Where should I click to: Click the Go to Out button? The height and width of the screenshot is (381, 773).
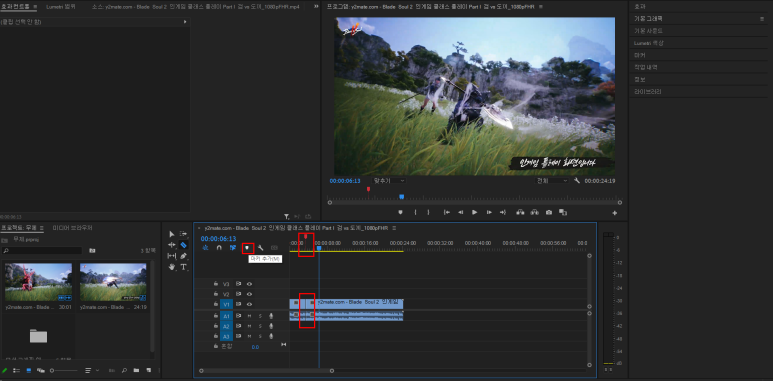click(503, 212)
